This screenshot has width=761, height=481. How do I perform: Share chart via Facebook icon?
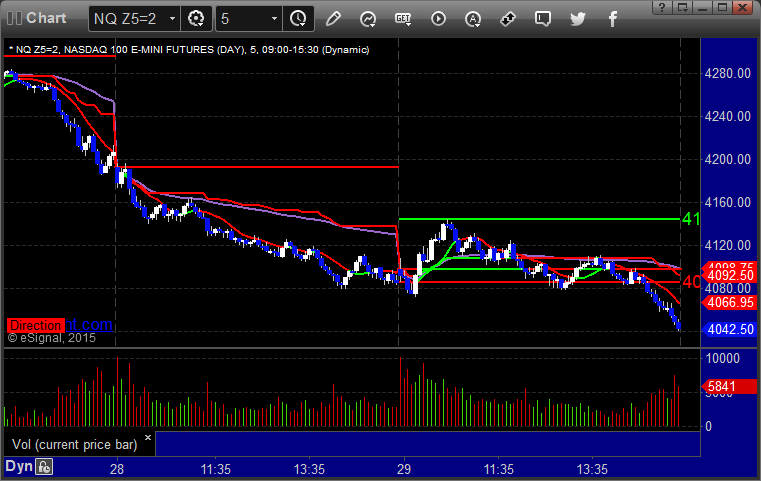click(611, 18)
